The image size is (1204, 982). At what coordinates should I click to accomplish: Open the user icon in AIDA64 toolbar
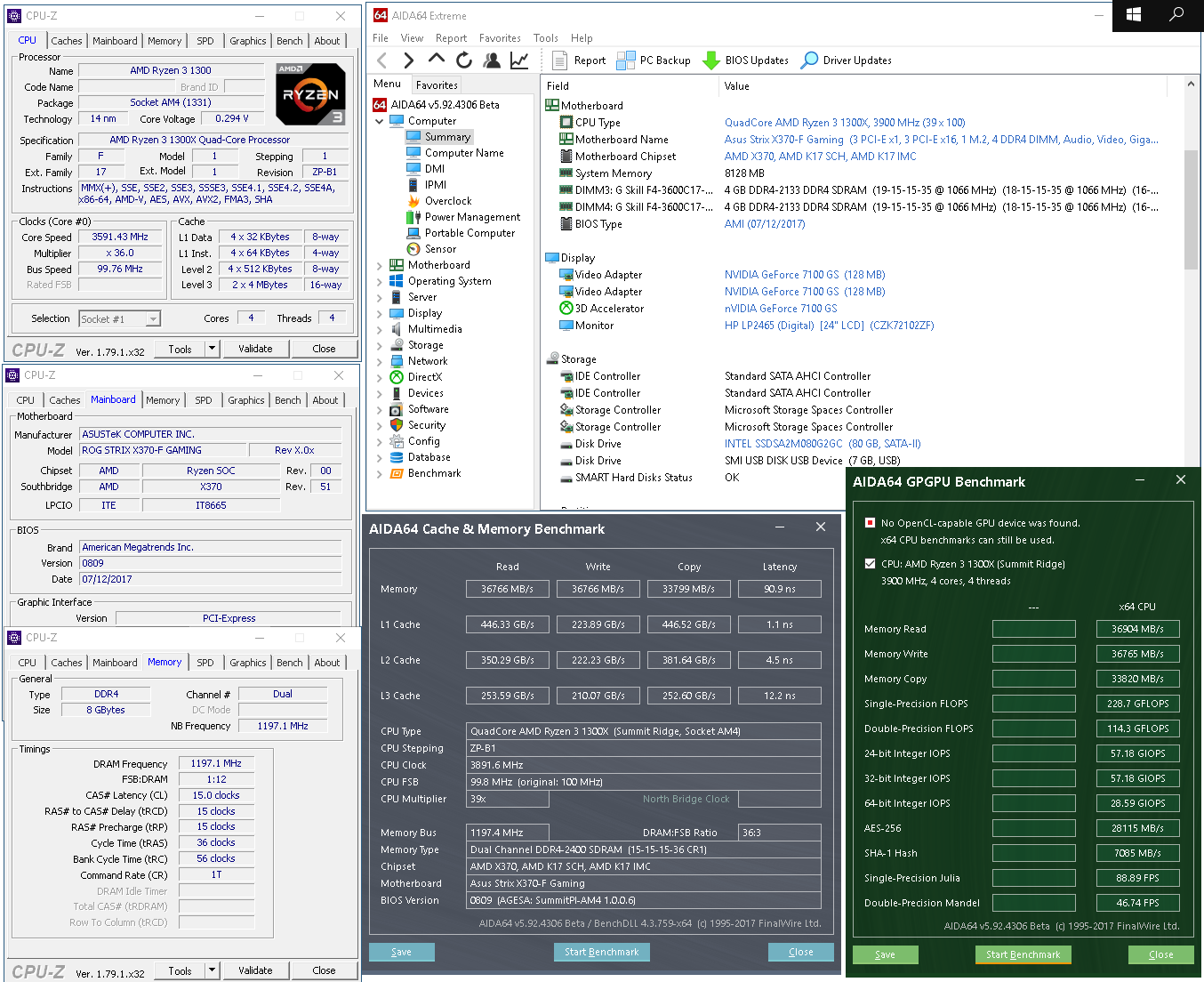pos(492,60)
